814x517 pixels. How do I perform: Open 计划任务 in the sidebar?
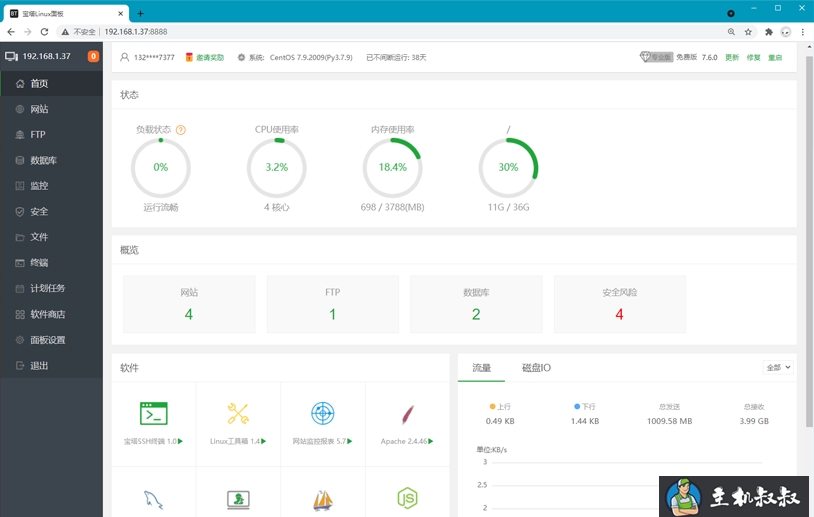[51, 288]
